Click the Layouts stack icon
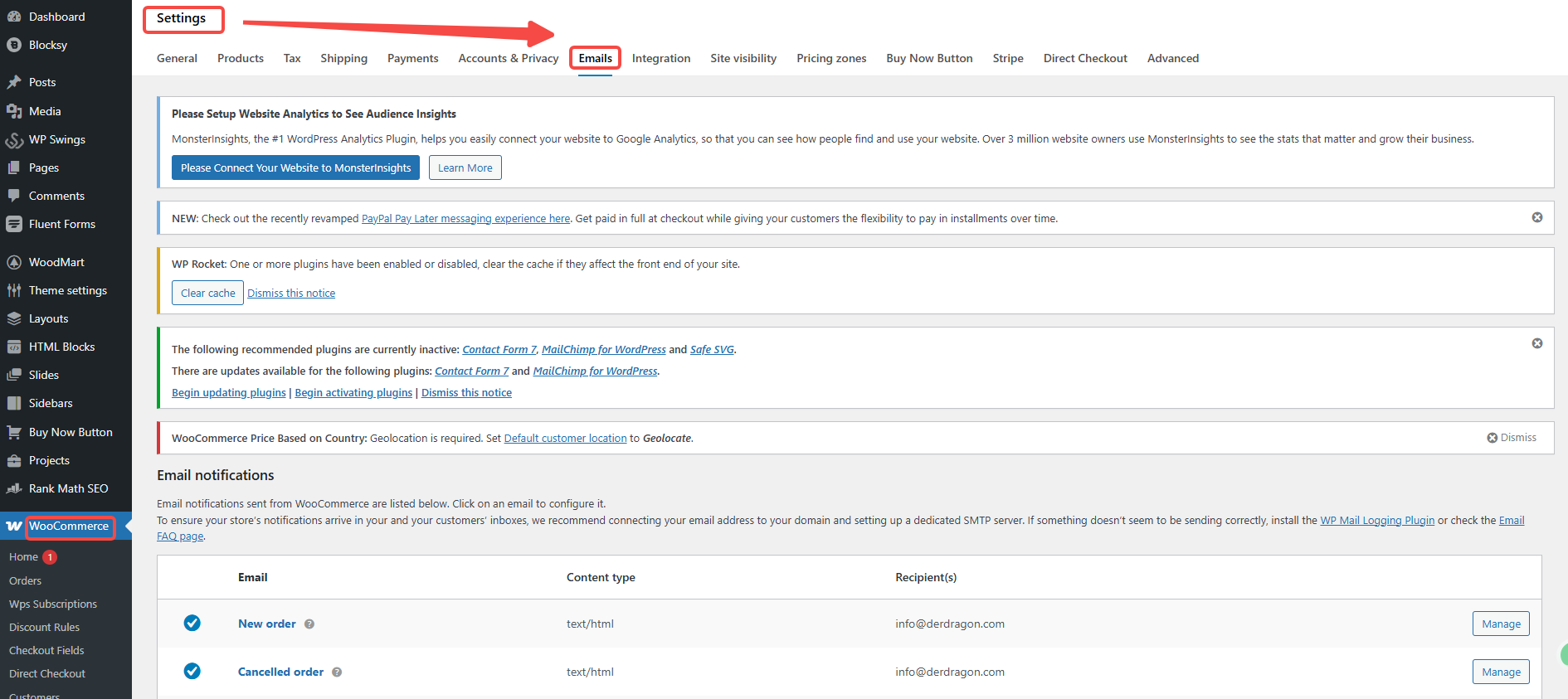Screen dimensions: 1568x699 (x=14, y=318)
